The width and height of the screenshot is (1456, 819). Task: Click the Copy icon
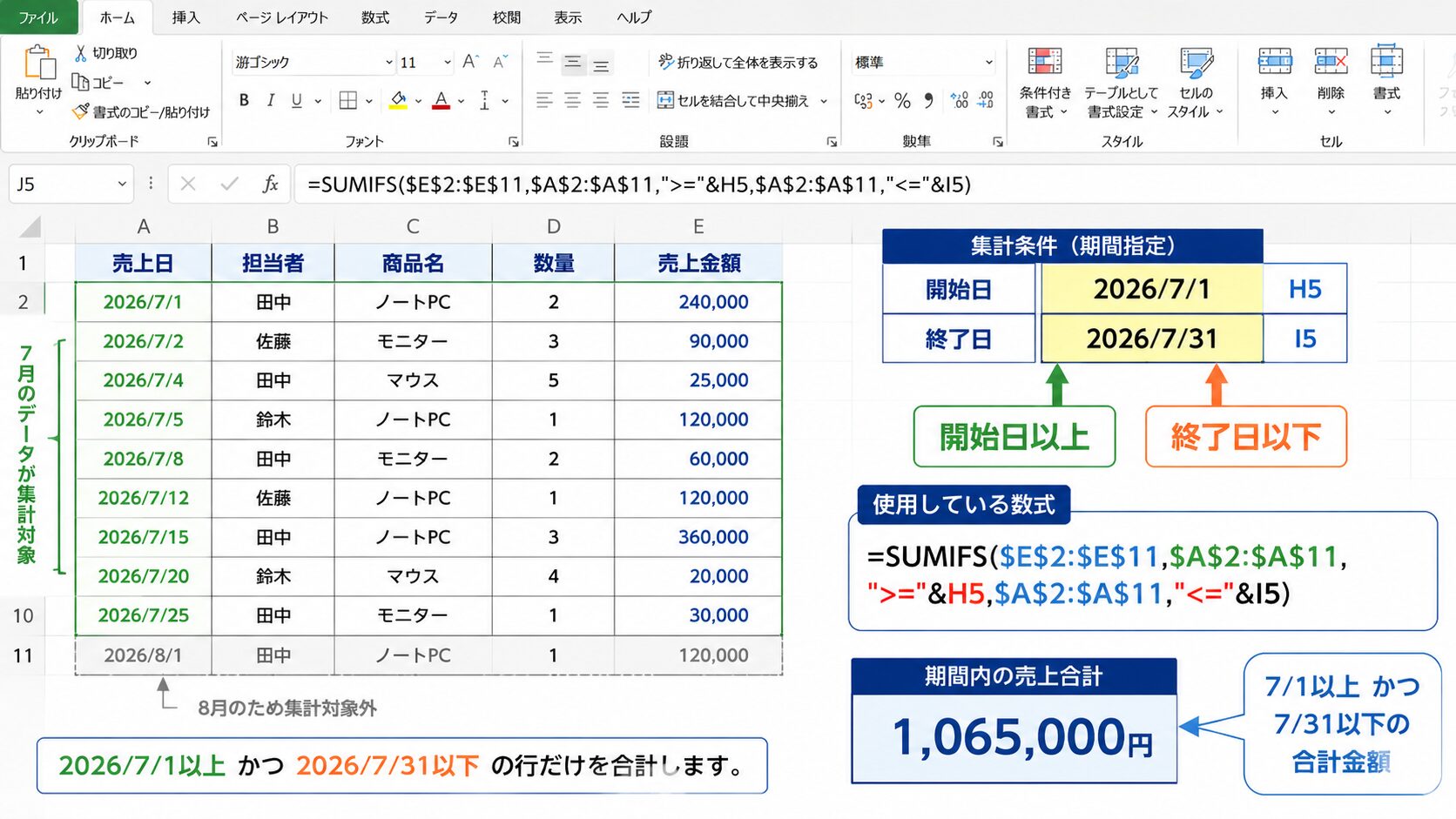pos(80,82)
